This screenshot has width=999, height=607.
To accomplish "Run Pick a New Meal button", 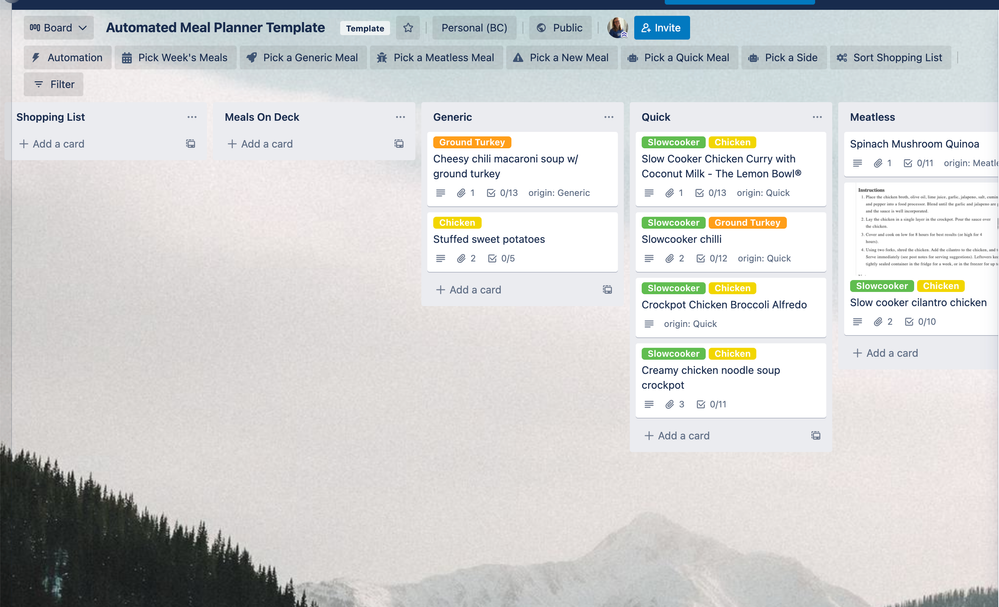I will [561, 57].
